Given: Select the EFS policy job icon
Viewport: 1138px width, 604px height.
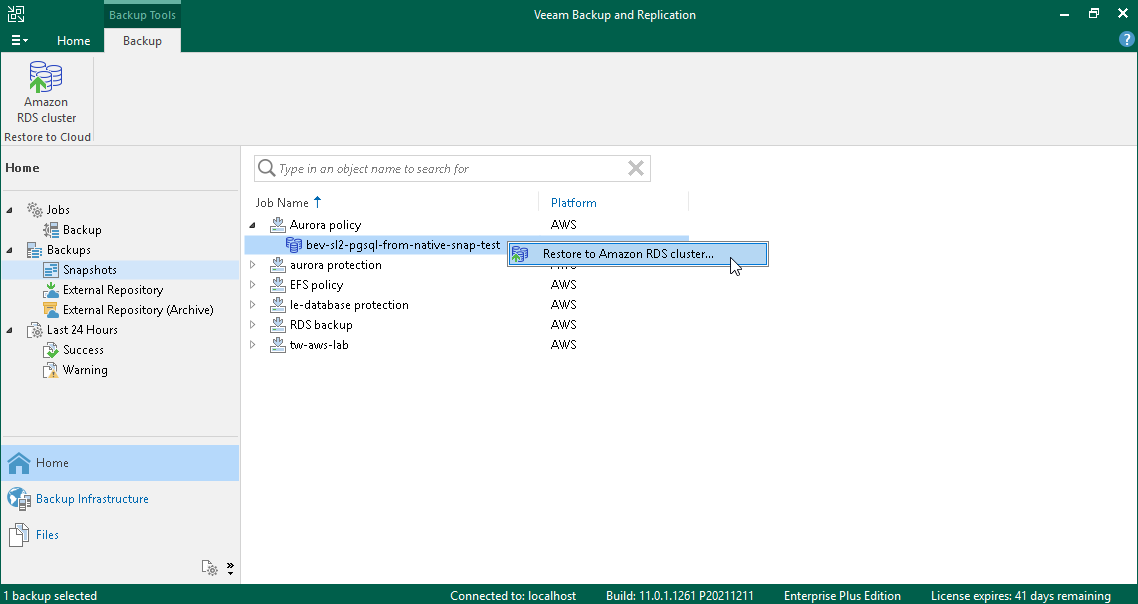Looking at the screenshot, I should coord(277,285).
